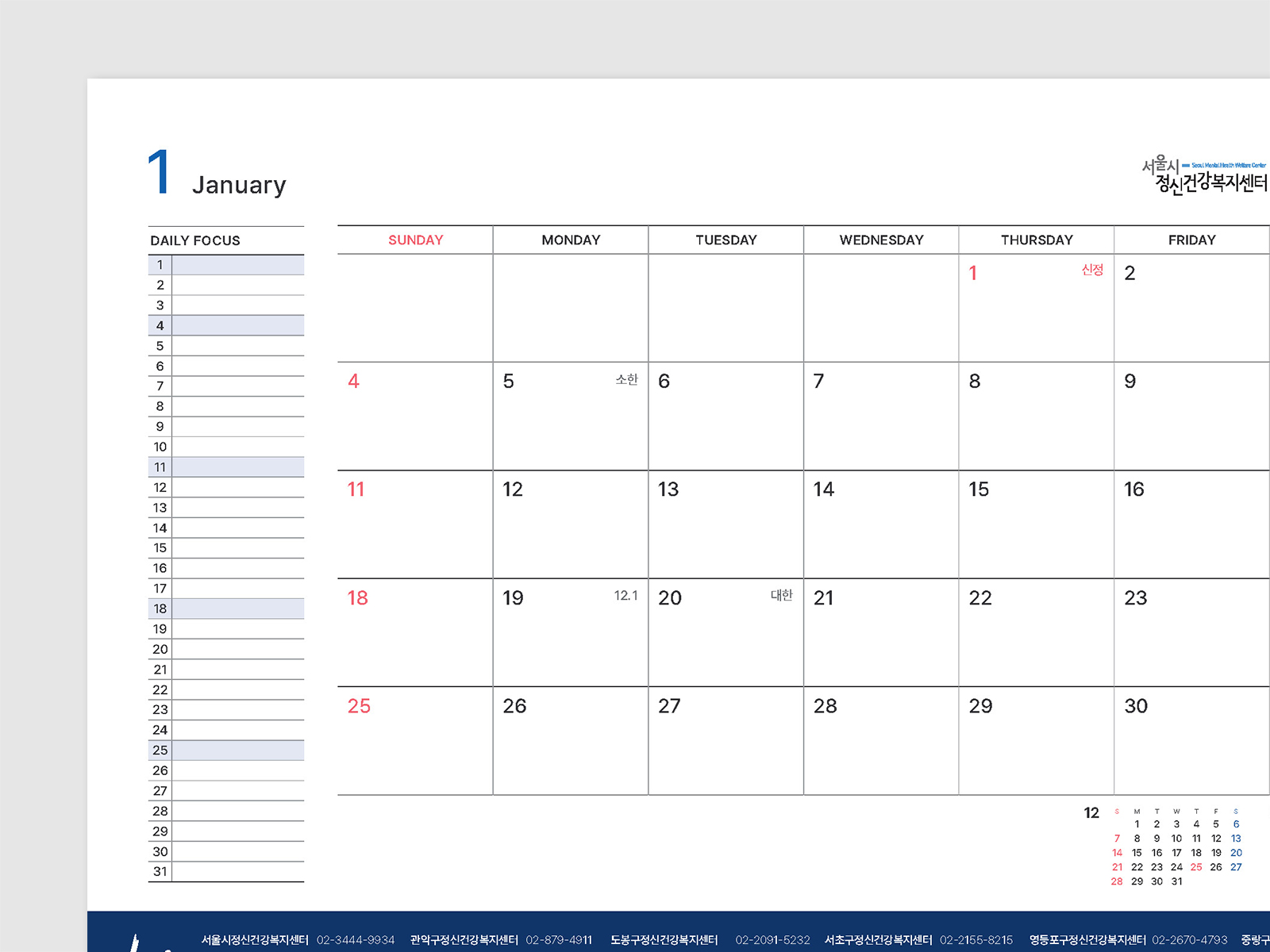Click the bold 12 of the mini calendar

pos(1091,813)
